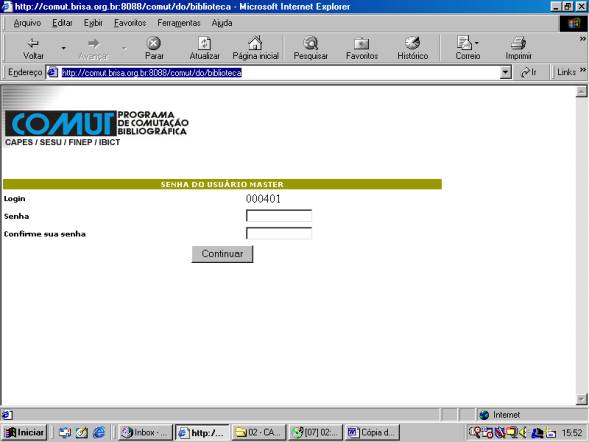Expand the Voltar history dropdown arrow
The image size is (589, 442).
[63, 48]
